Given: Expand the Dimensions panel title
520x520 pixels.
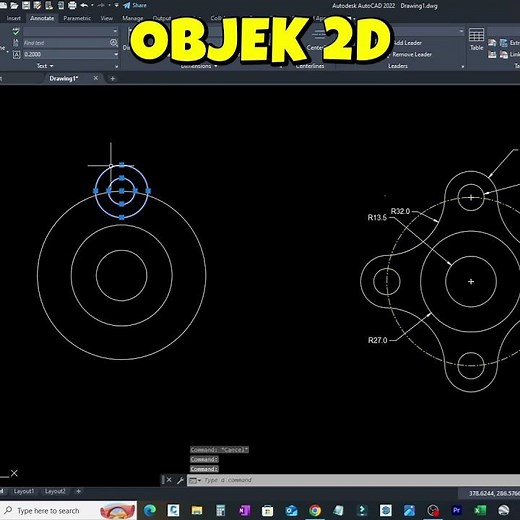Looking at the screenshot, I should tap(199, 66).
